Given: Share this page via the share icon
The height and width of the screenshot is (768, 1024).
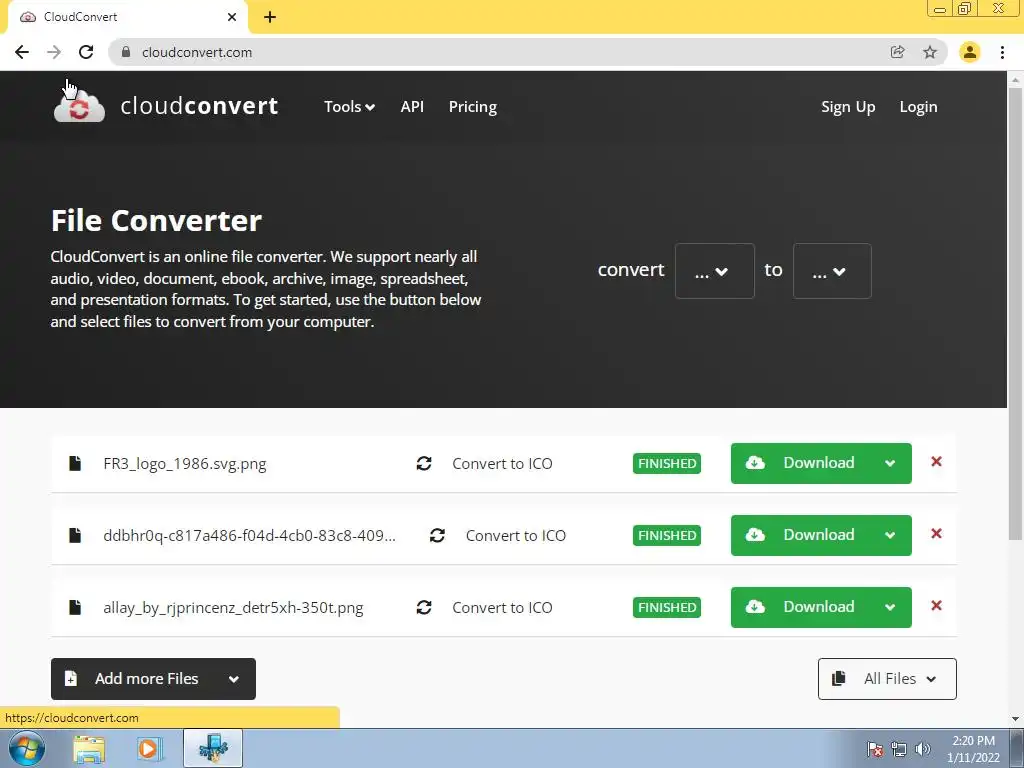Looking at the screenshot, I should click(897, 52).
